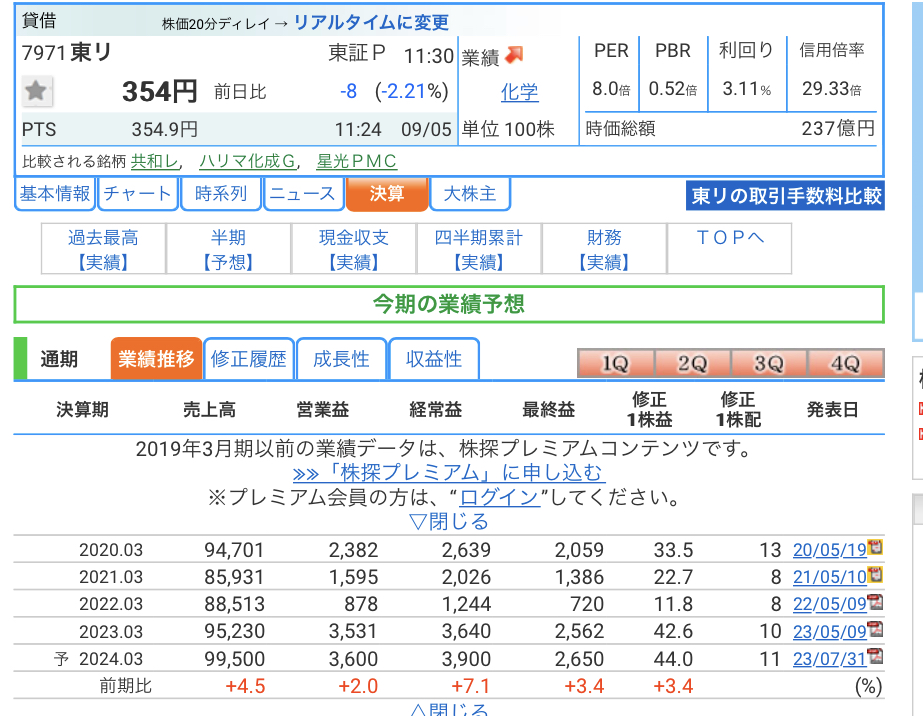Click the stock price 354円

(160, 92)
